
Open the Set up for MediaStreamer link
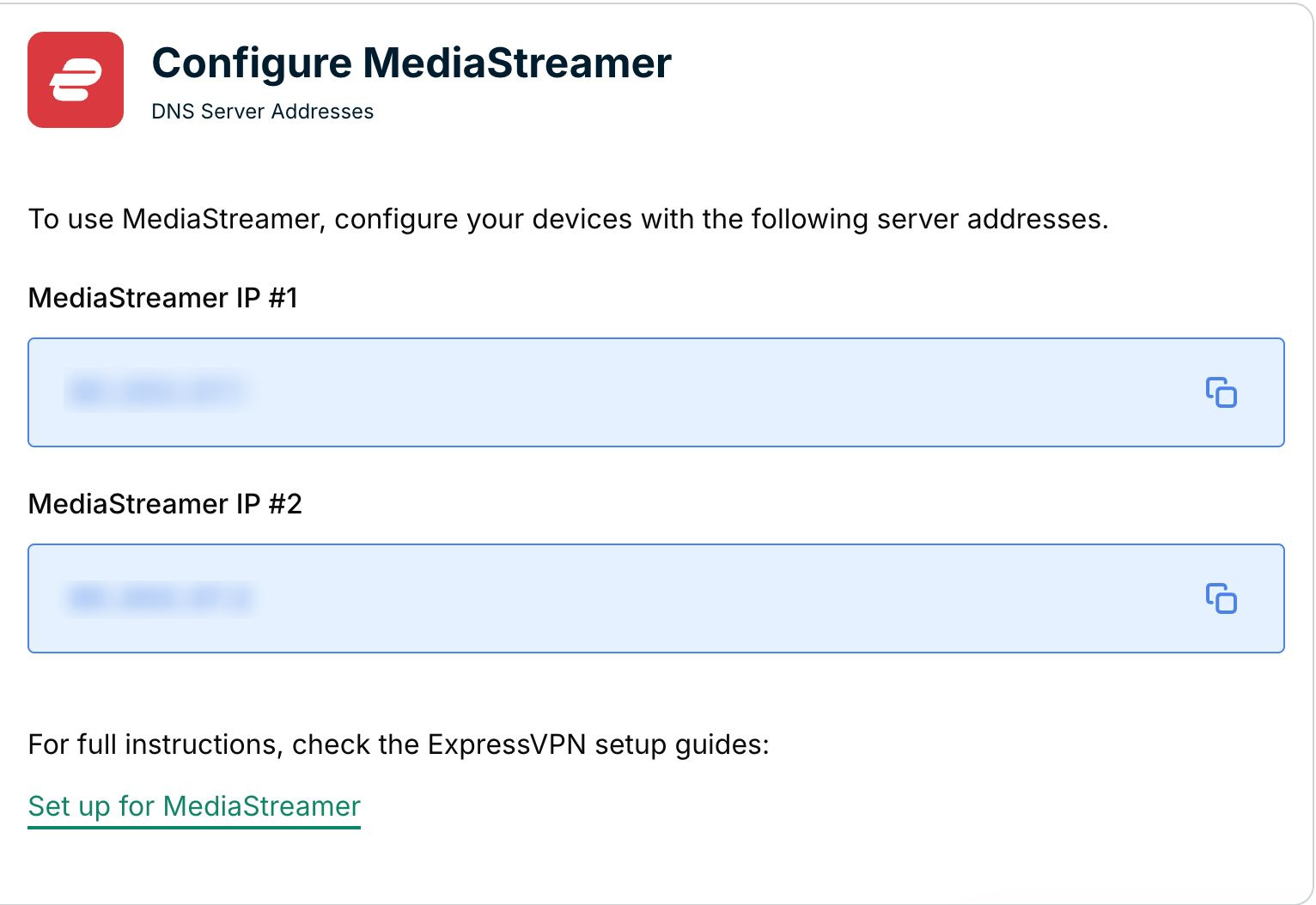194,806
